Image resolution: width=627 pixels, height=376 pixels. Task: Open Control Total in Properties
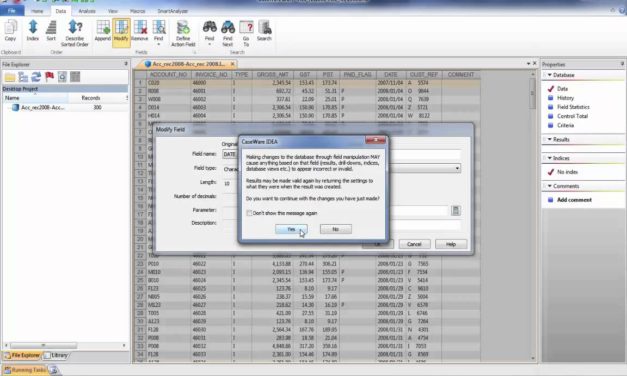tap(572, 116)
